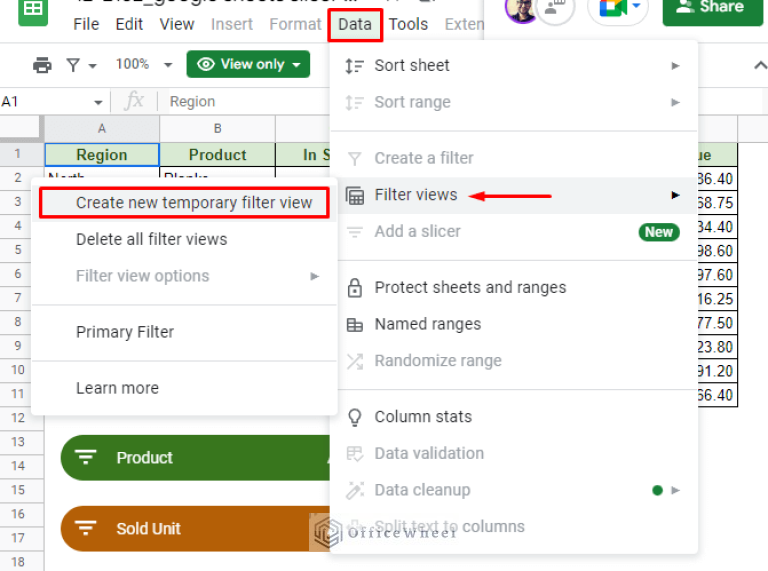
Task: Click the Column stats lightbulb icon
Action: tap(354, 417)
